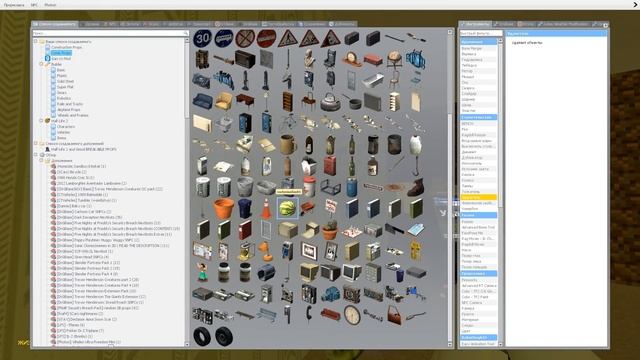Collapse the top spawnlist root folder
Screen dimensions: 640x360
36,41
